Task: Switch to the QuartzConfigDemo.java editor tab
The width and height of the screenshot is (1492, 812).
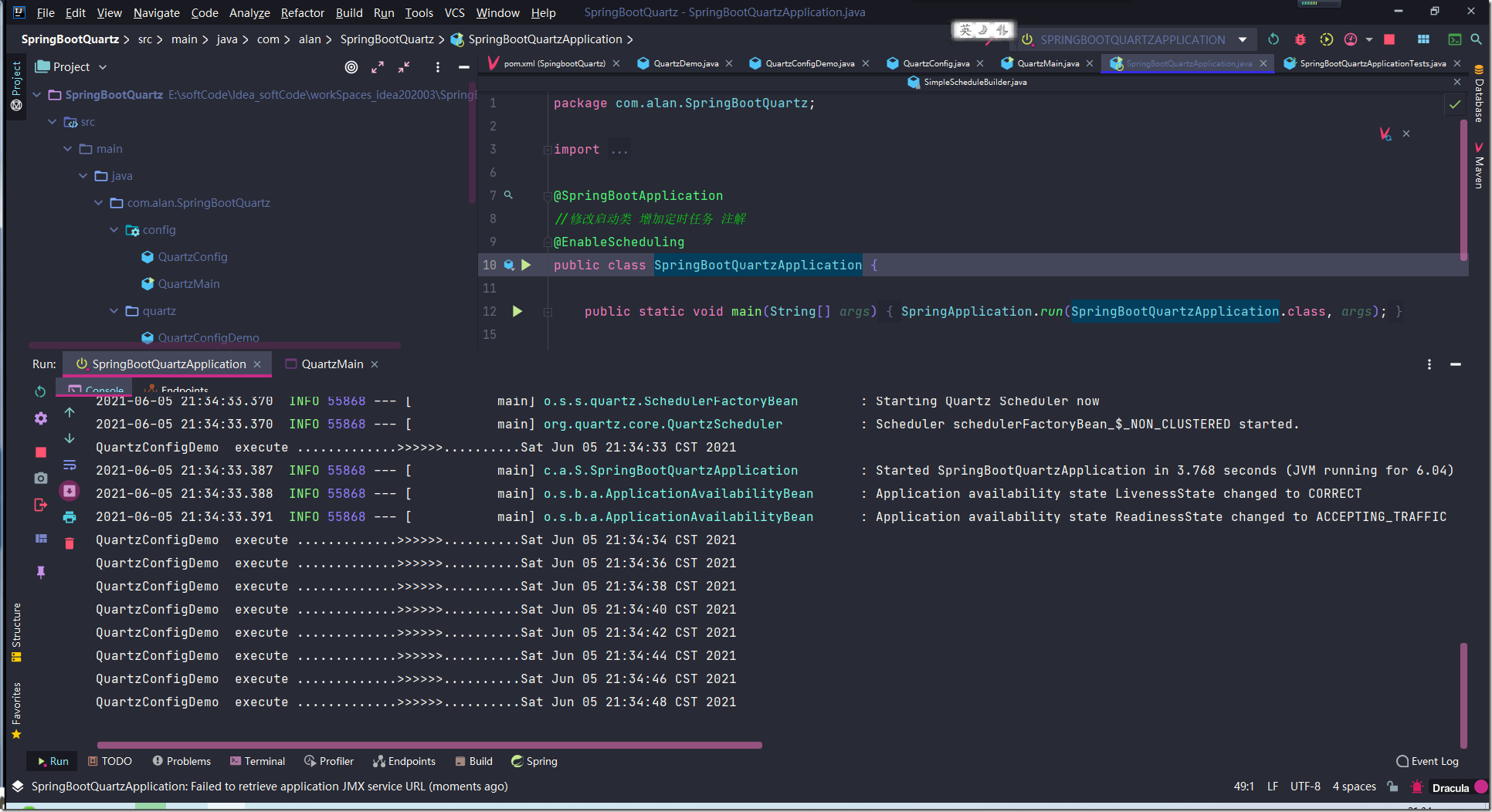Action: click(x=809, y=63)
